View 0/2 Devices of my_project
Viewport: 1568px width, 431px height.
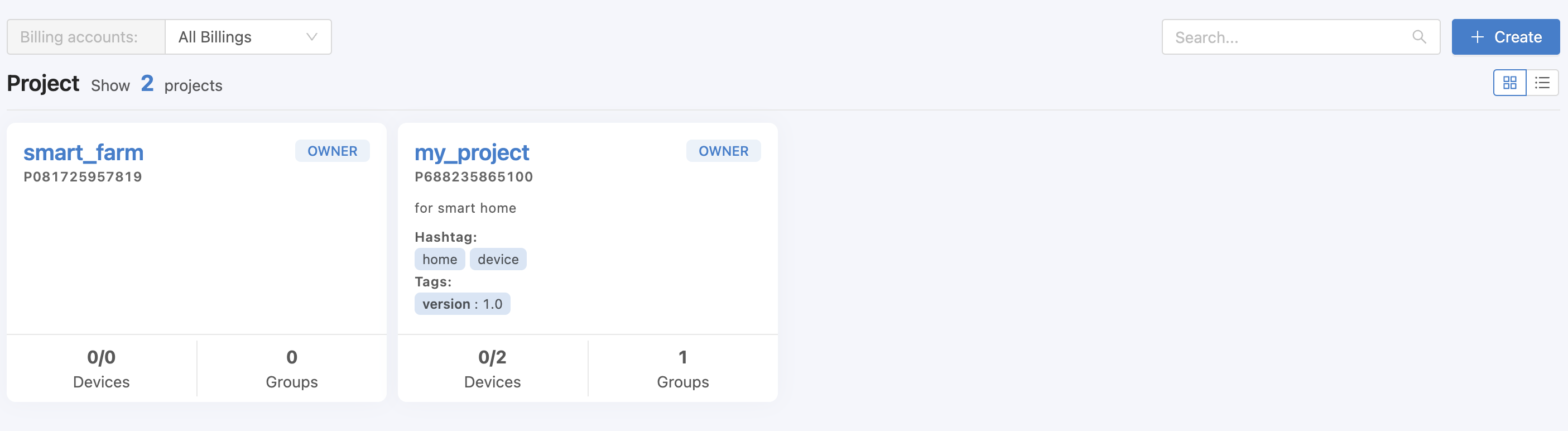(x=492, y=368)
